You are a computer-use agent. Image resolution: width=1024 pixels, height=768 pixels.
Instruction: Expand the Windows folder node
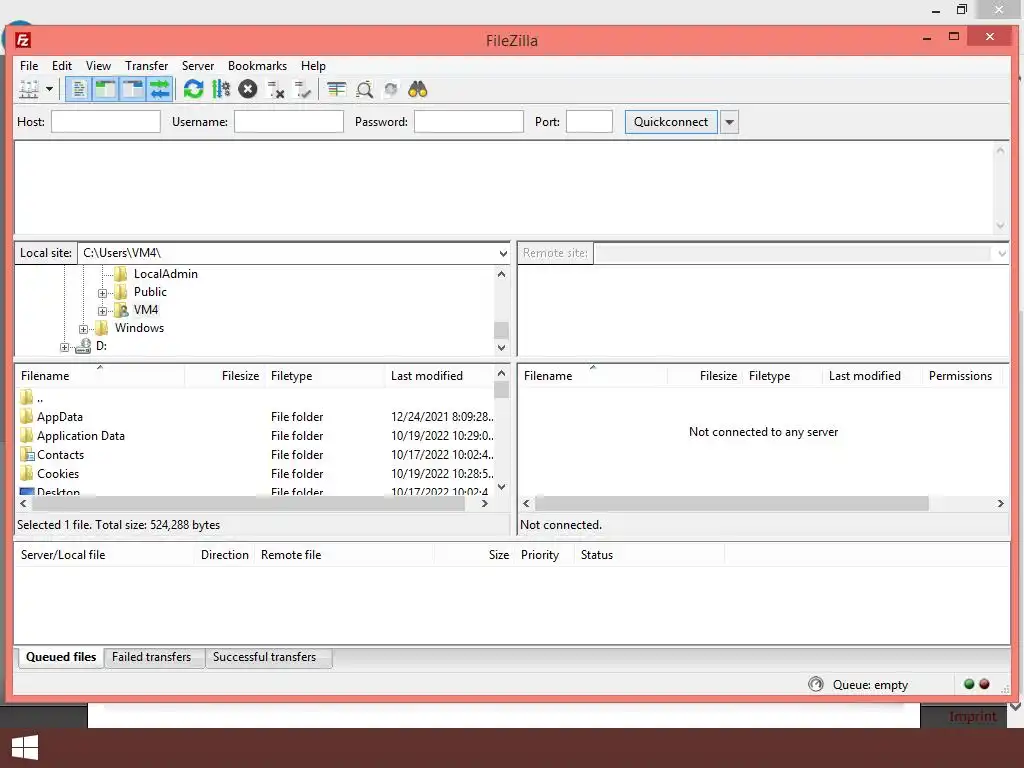point(83,328)
